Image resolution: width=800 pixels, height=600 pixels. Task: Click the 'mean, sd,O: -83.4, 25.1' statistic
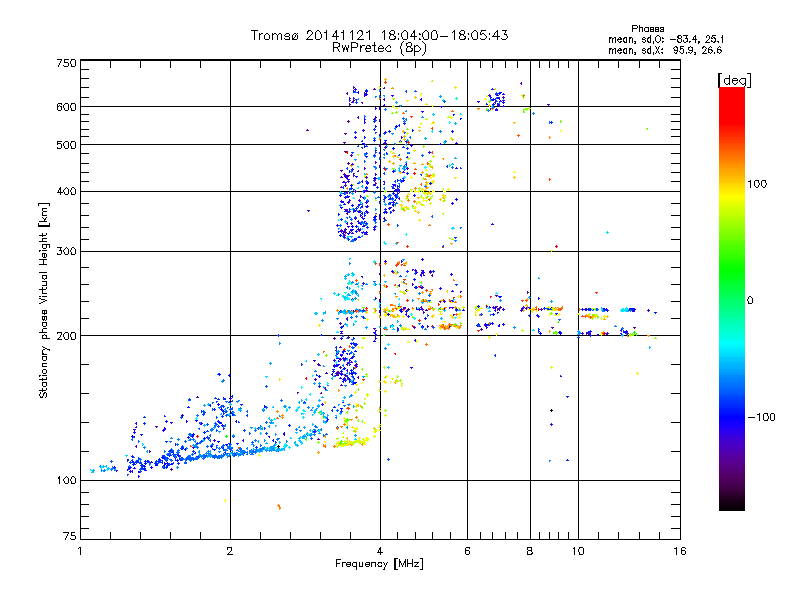coord(666,39)
